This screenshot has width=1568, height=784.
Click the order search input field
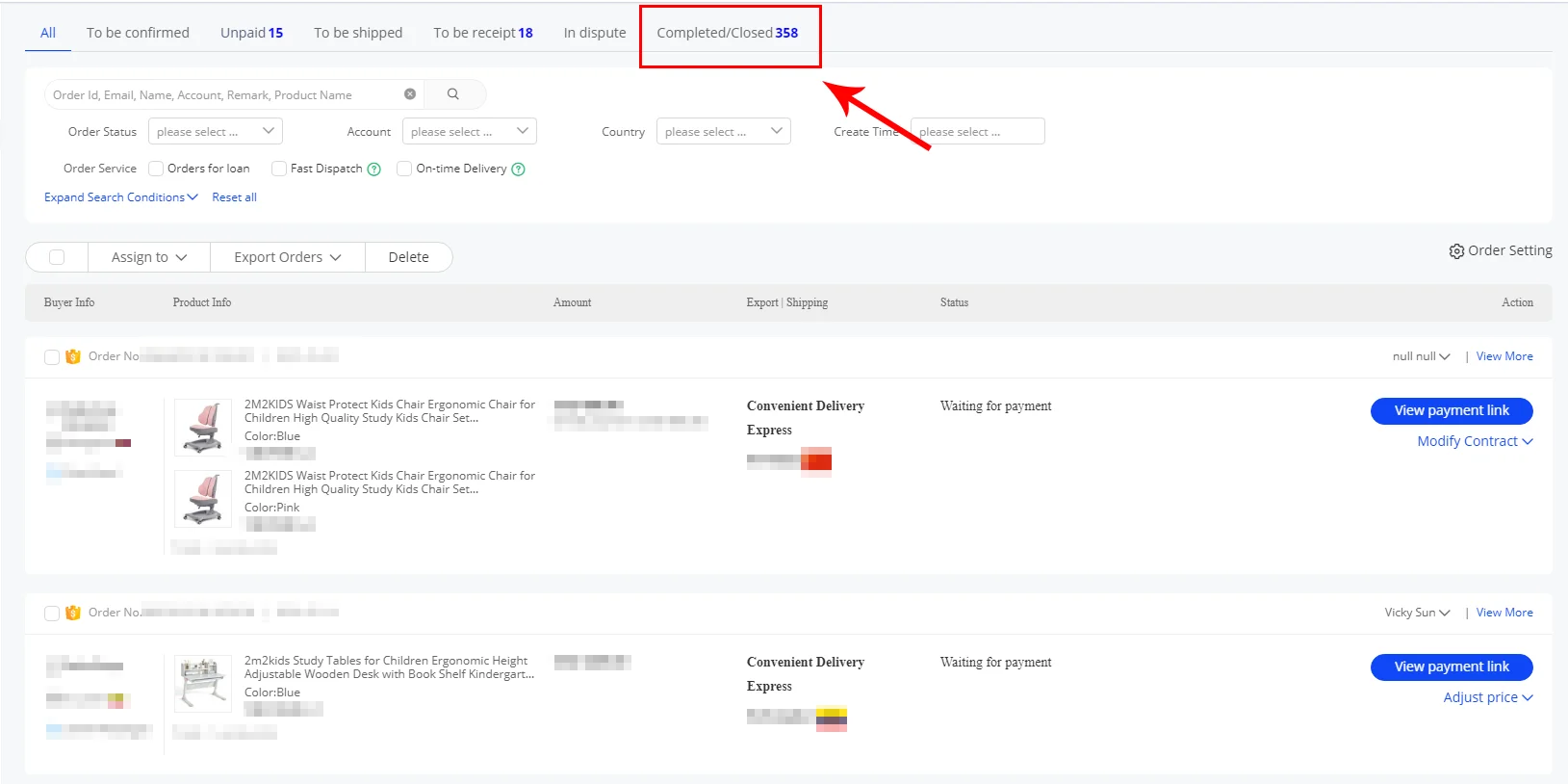coord(226,94)
